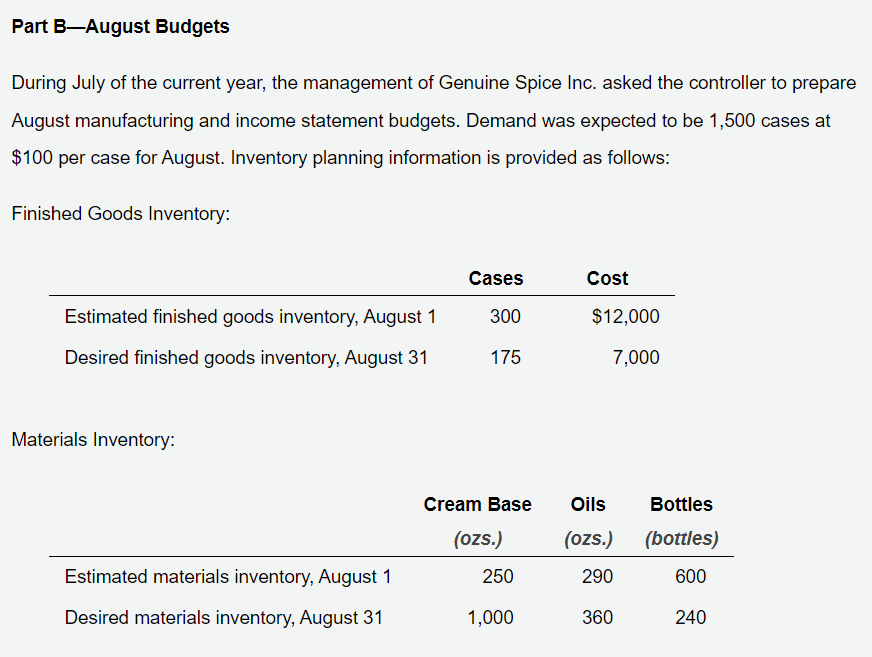872x657 pixels.
Task: Click 'Estimated finished goods inventory, August 1' row label
Action: (250, 317)
